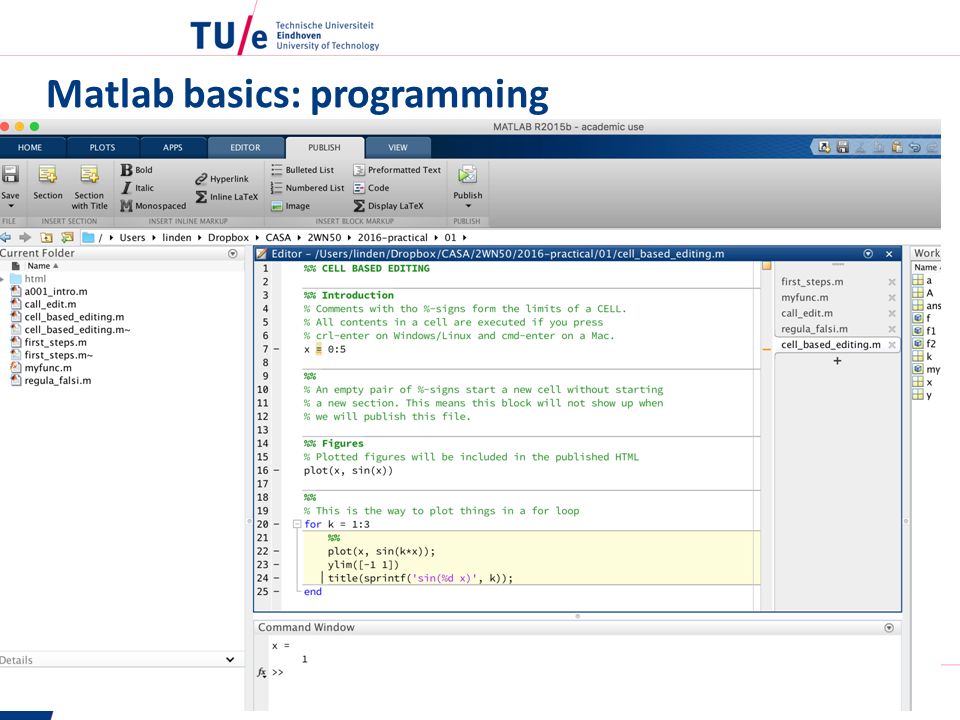Go back with the blue back arrow

pos(6,238)
